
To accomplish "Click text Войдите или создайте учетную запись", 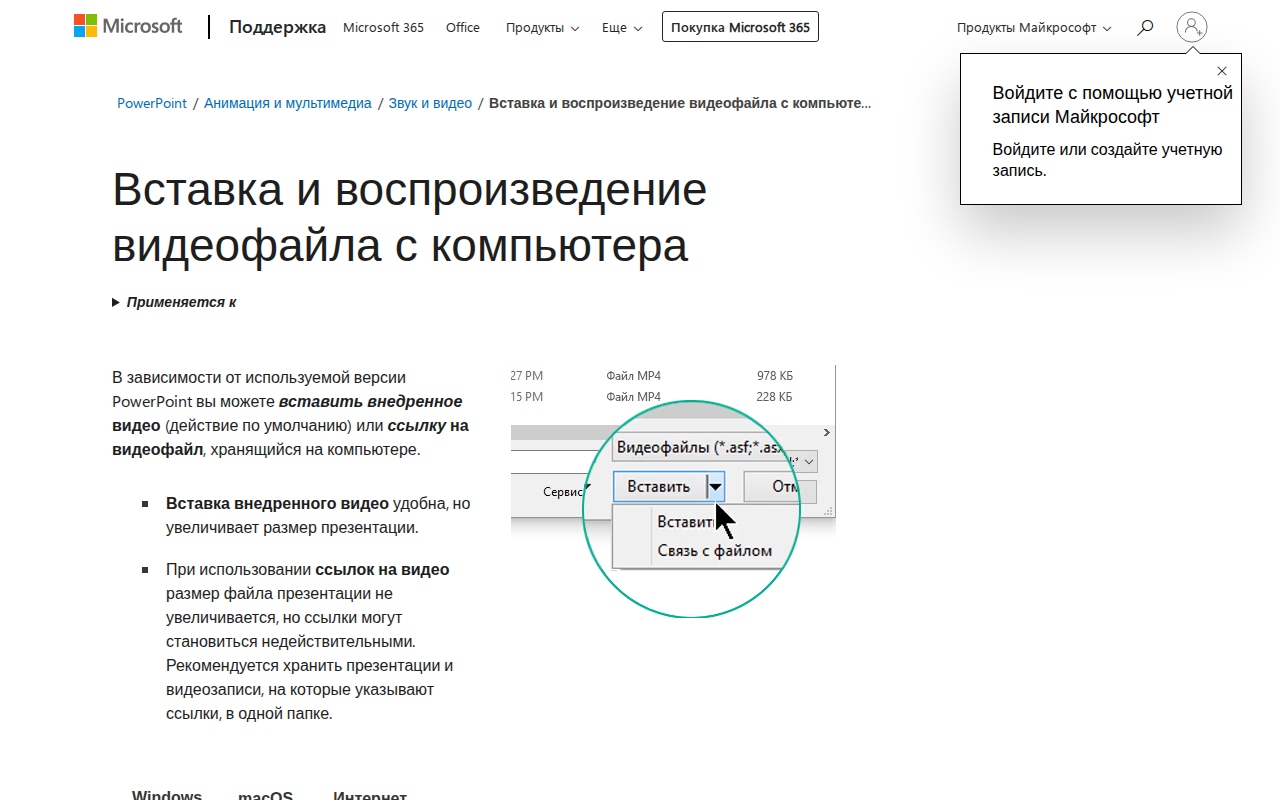I will coord(1107,160).
